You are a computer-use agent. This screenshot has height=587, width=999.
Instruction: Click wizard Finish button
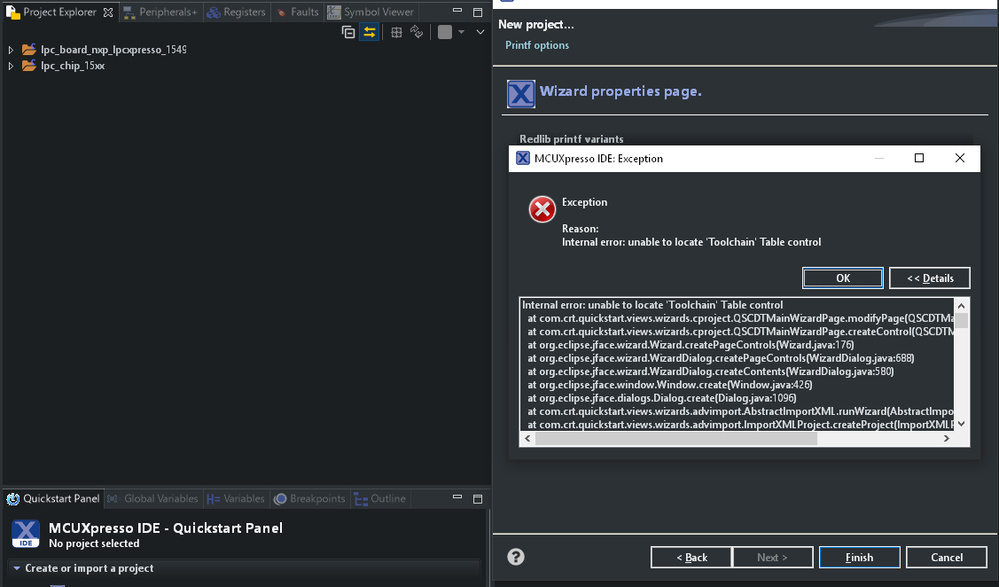point(859,557)
